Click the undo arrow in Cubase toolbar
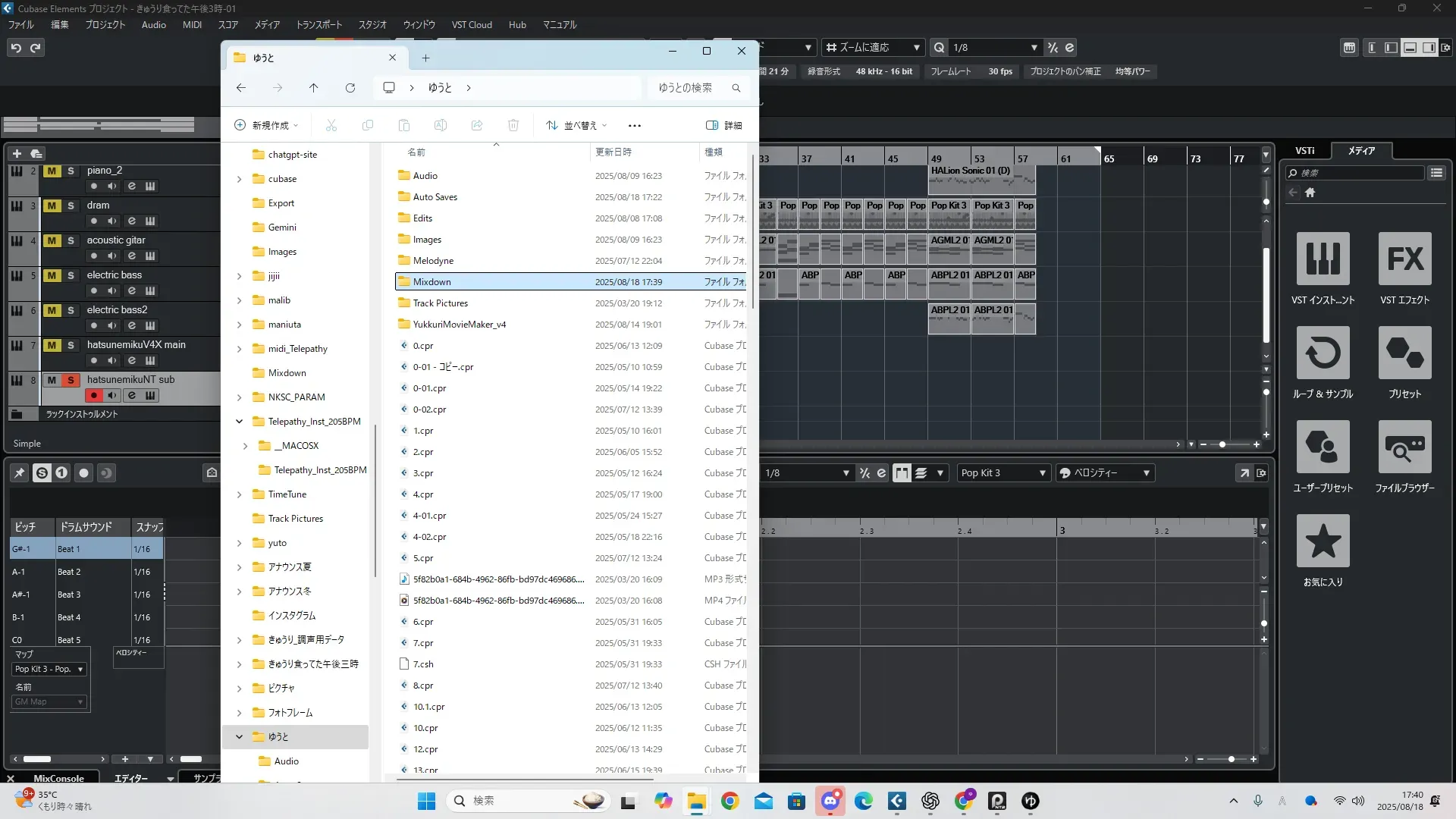 (x=16, y=48)
